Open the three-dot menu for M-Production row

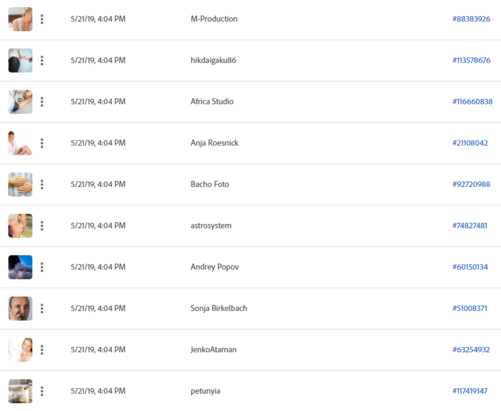(42, 19)
